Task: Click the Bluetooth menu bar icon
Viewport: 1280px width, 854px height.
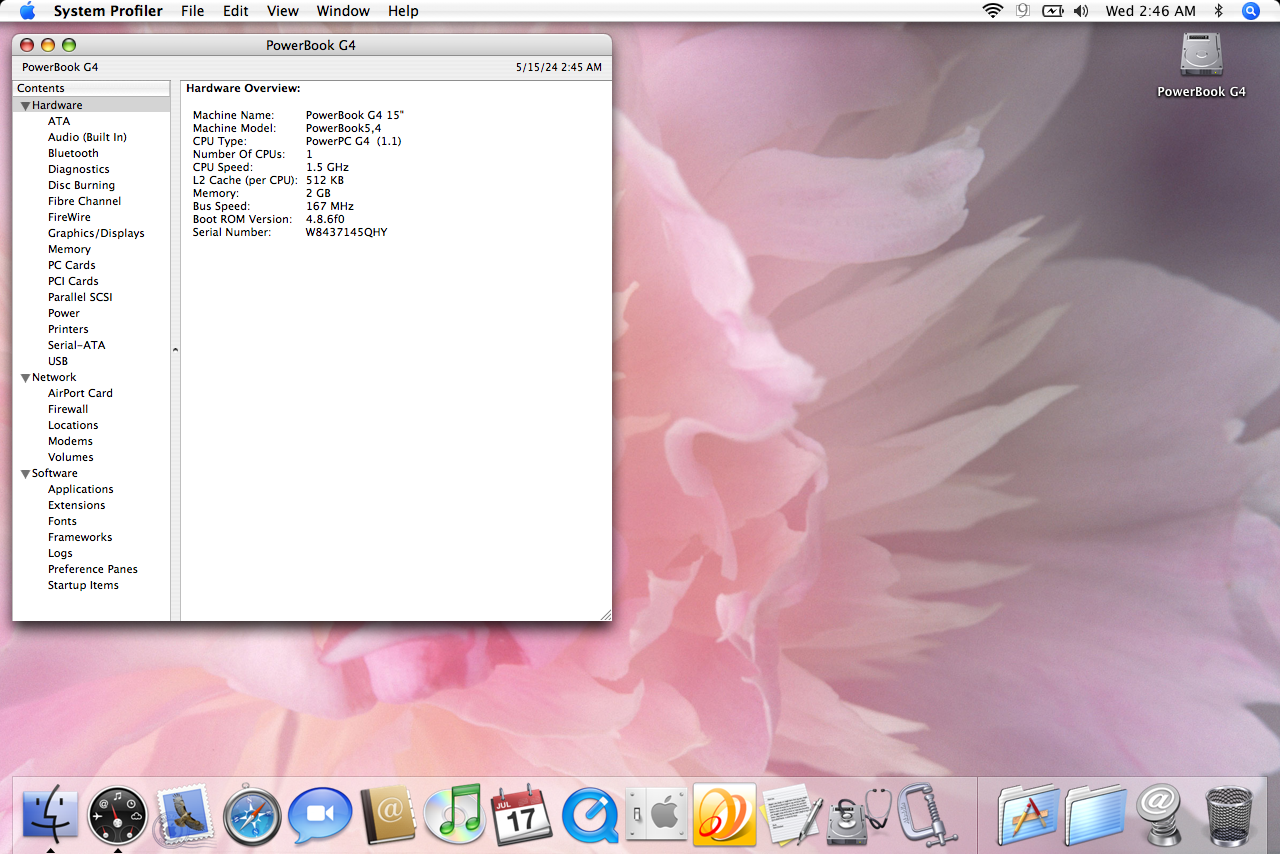Action: click(x=1218, y=11)
